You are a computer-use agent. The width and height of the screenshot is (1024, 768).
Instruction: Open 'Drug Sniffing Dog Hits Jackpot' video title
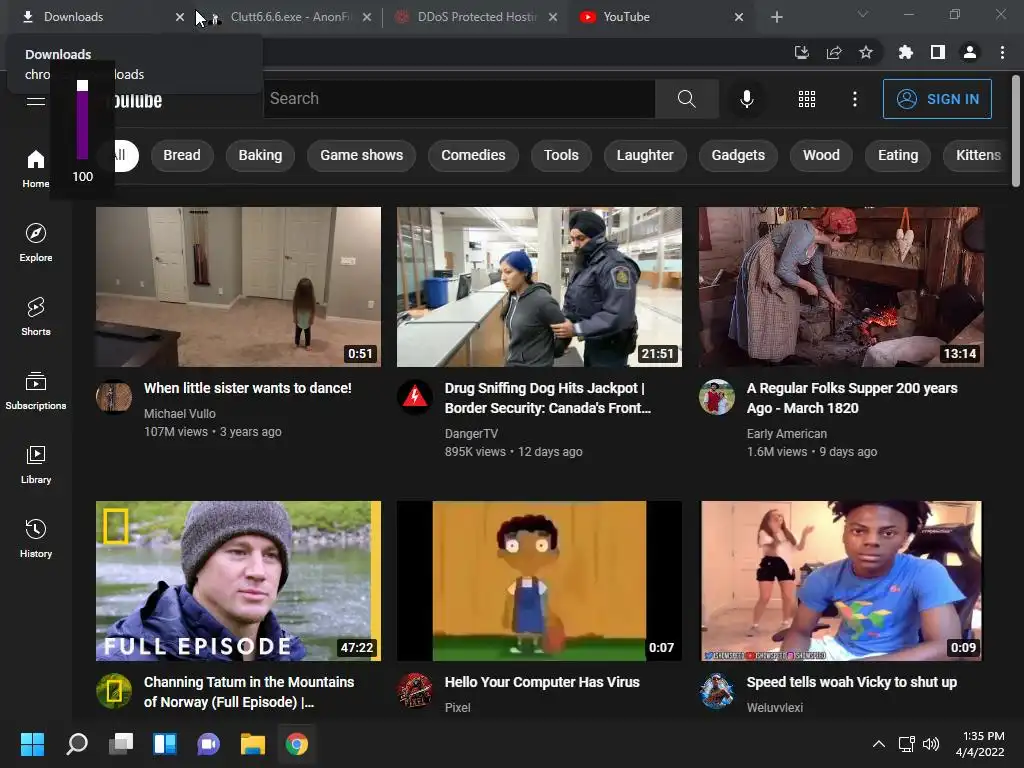(547, 398)
